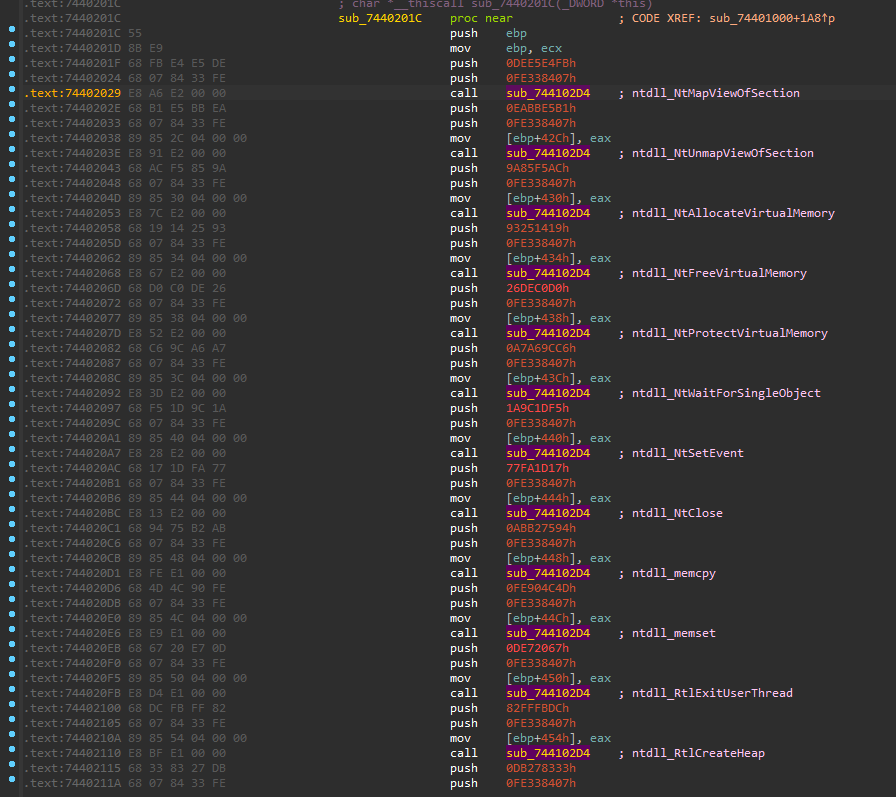The width and height of the screenshot is (896, 797).
Task: Toggle breakpoint dot on push ebp line
Action: coord(12,29)
